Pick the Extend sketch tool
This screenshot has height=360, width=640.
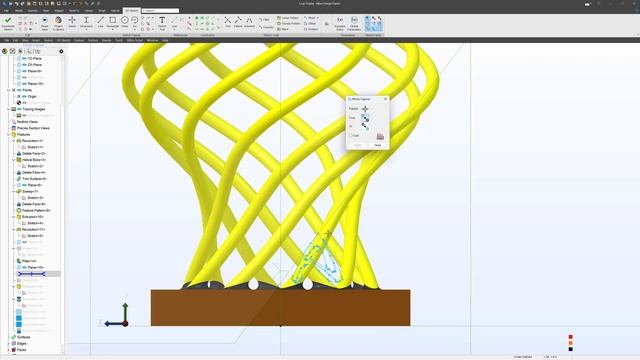238,22
